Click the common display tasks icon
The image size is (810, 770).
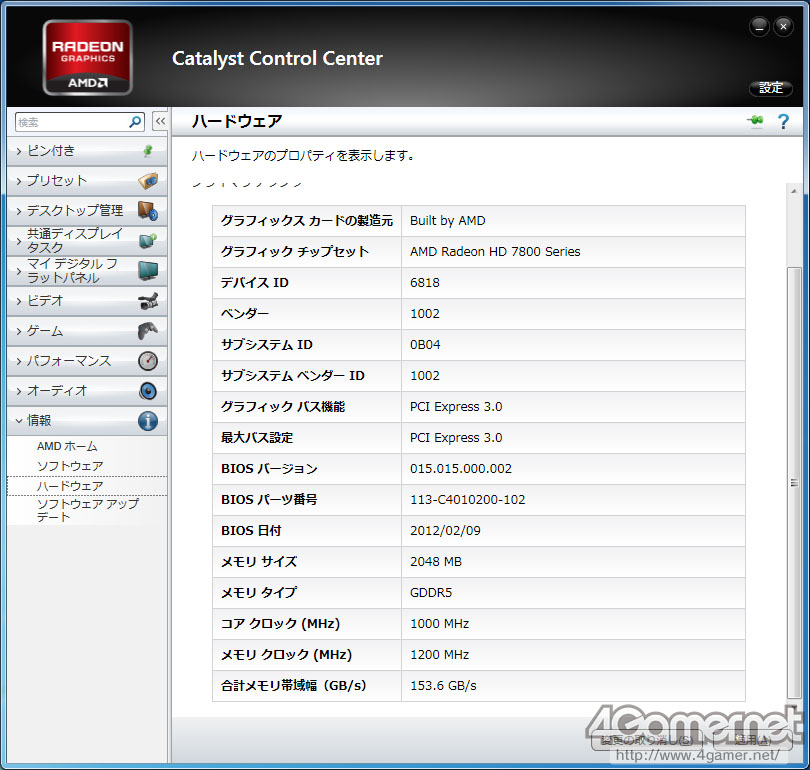point(148,241)
